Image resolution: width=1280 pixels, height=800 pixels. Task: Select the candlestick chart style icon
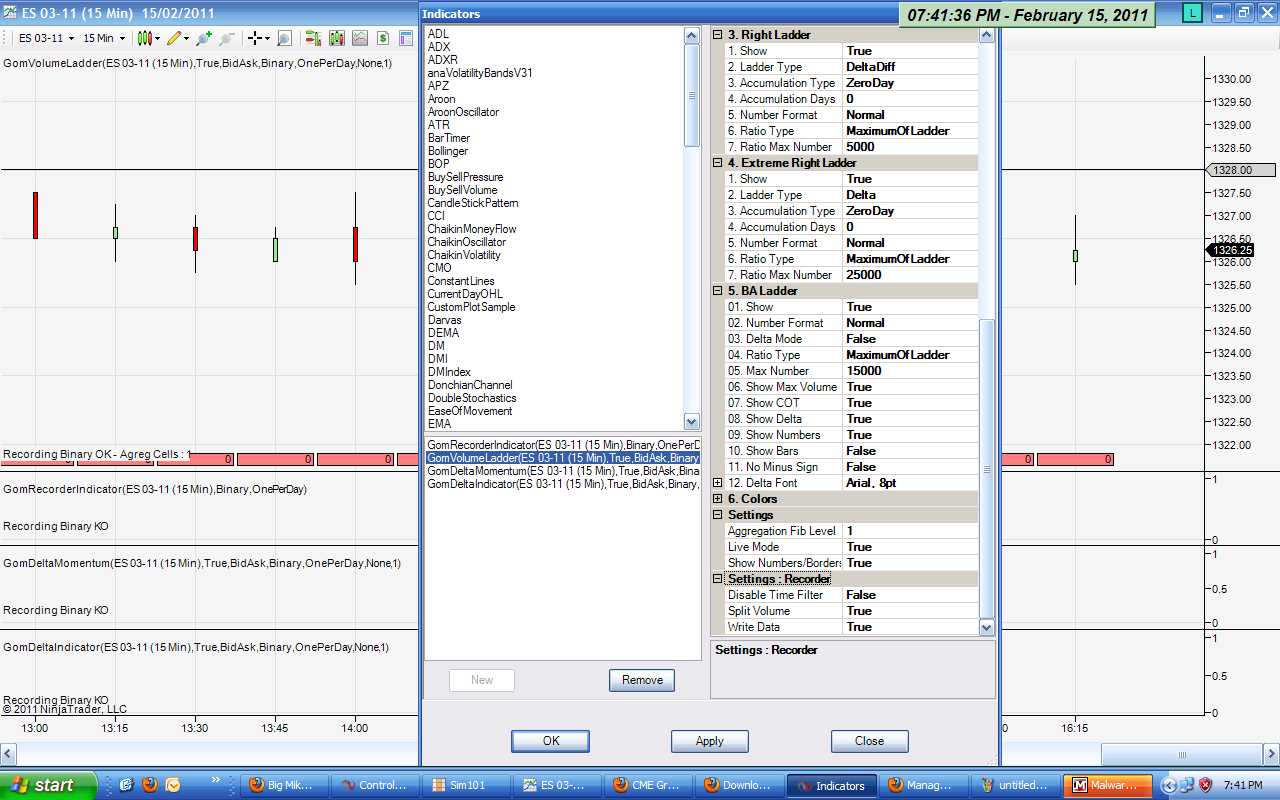pyautogui.click(x=146, y=38)
